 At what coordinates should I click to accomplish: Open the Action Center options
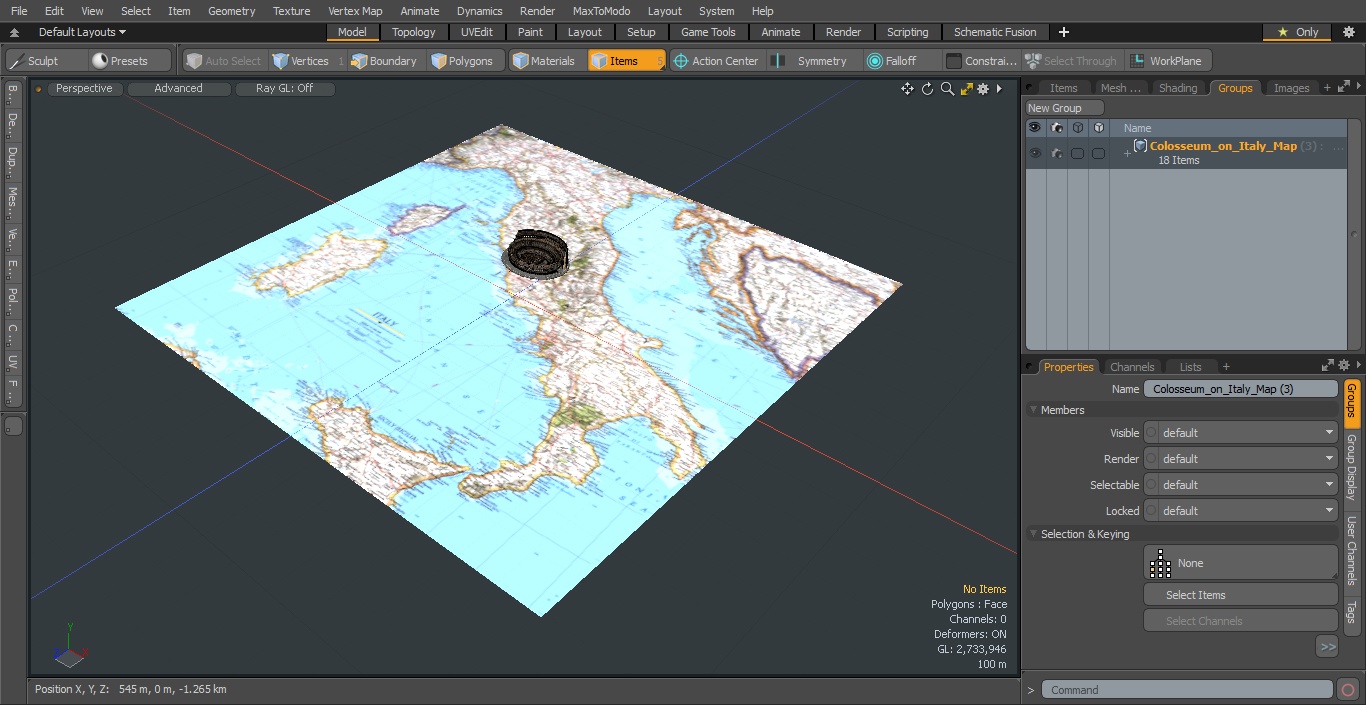tap(715, 61)
